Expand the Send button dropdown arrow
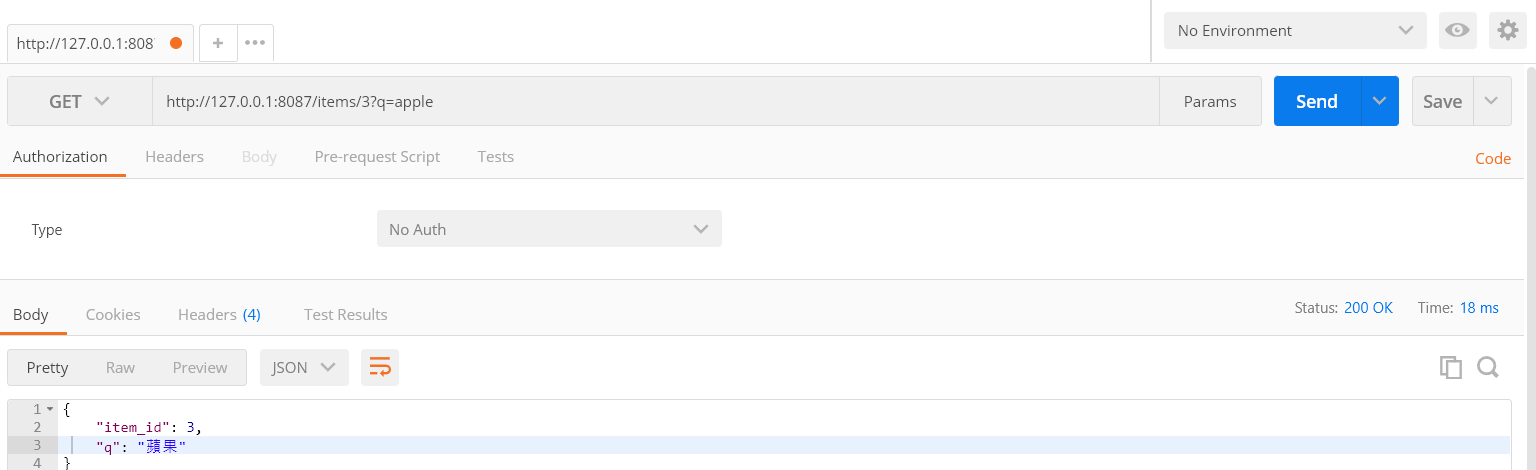 pyautogui.click(x=1380, y=101)
